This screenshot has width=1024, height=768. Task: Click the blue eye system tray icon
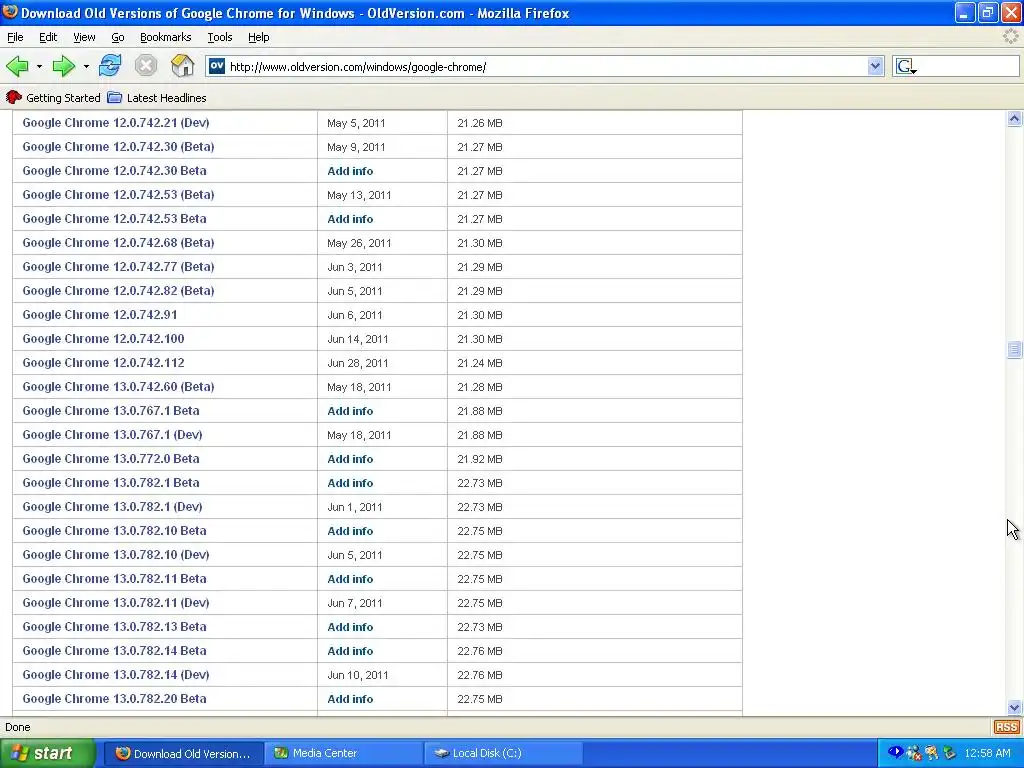point(895,752)
